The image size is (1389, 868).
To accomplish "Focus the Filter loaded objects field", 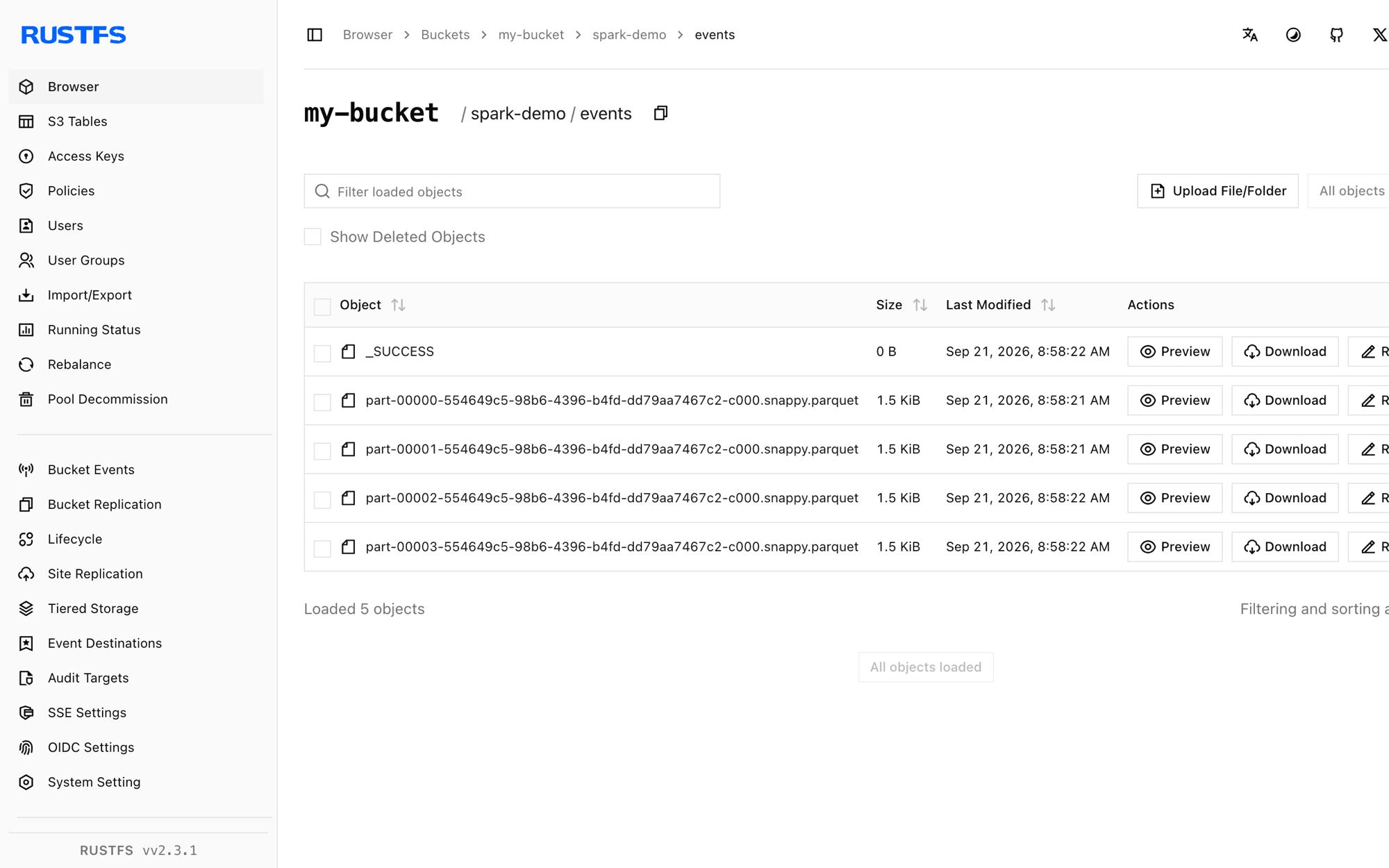I will (x=512, y=191).
